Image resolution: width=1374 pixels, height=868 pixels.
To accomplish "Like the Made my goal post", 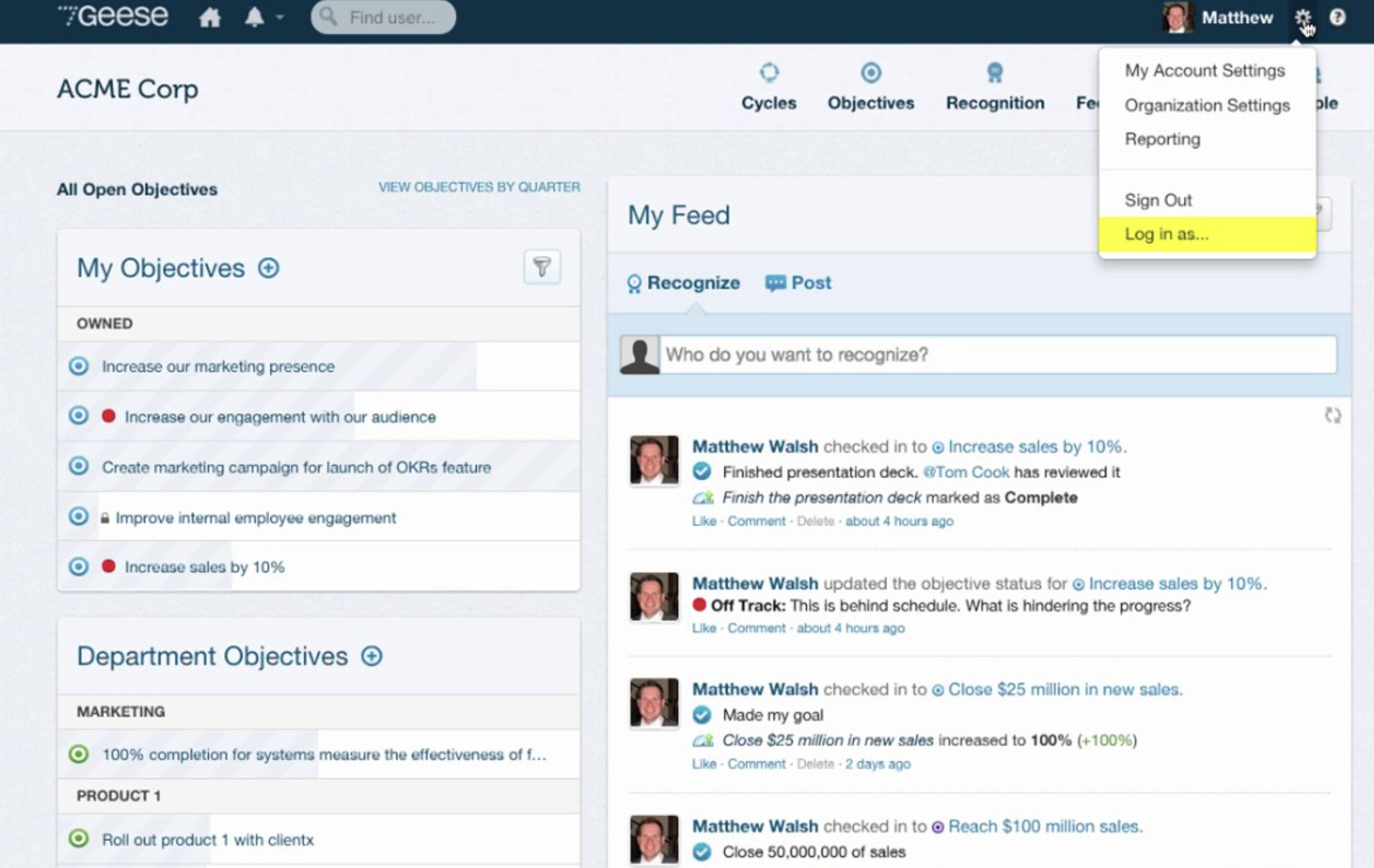I will click(x=704, y=764).
